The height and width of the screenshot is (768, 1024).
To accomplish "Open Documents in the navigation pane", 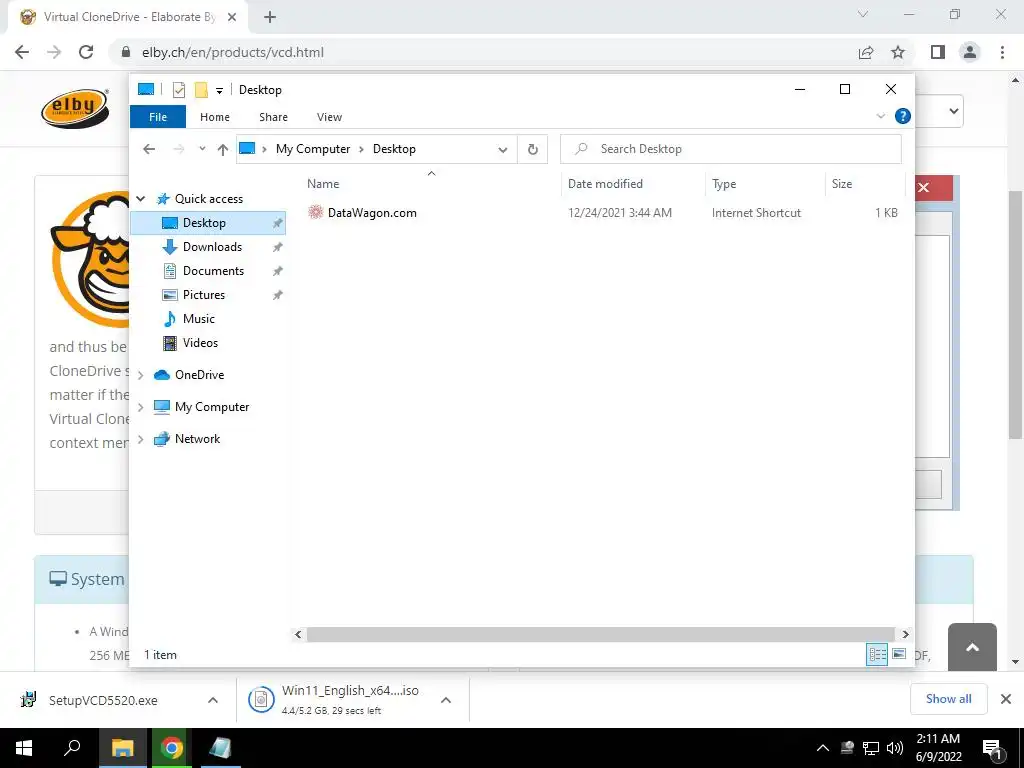I will coord(214,271).
